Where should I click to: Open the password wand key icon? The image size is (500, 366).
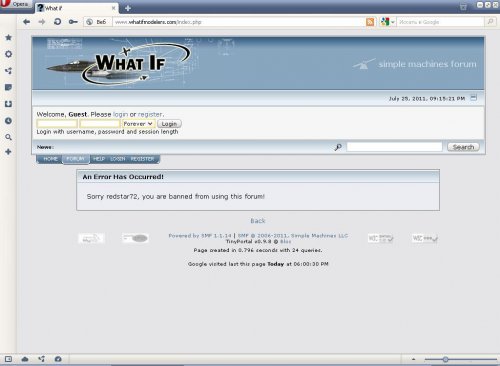(73, 22)
